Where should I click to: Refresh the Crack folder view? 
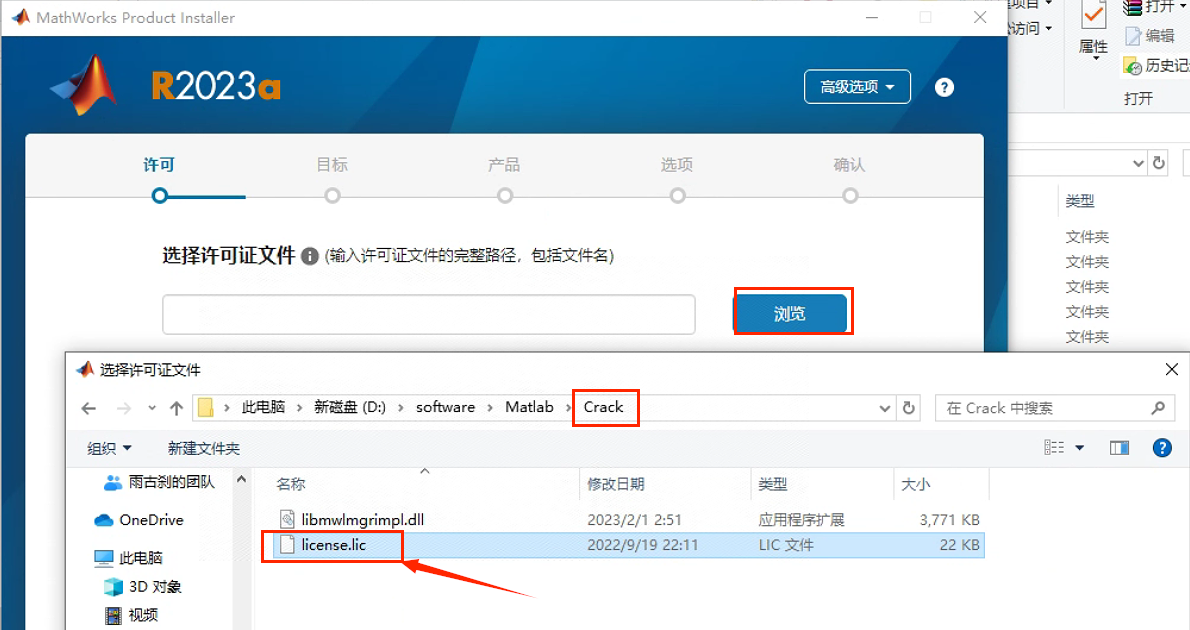tap(908, 408)
